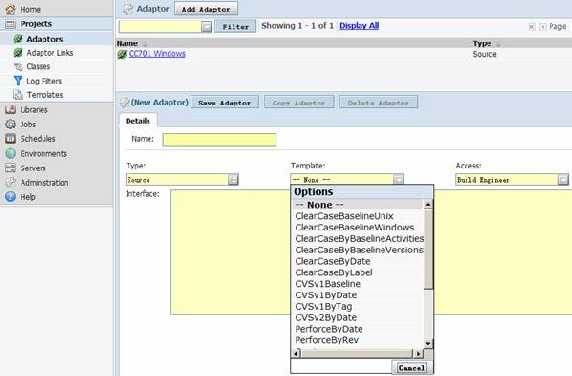Open the Log Filters section
This screenshot has height=376, width=572.
pyautogui.click(x=44, y=81)
